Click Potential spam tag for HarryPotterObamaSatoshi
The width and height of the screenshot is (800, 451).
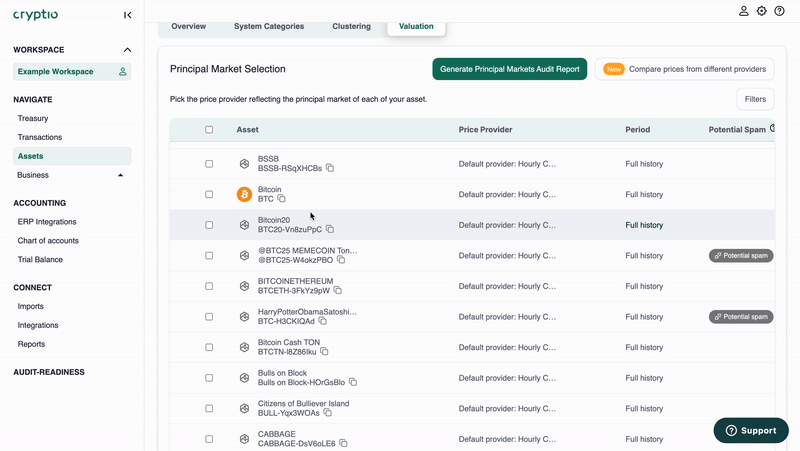click(741, 317)
